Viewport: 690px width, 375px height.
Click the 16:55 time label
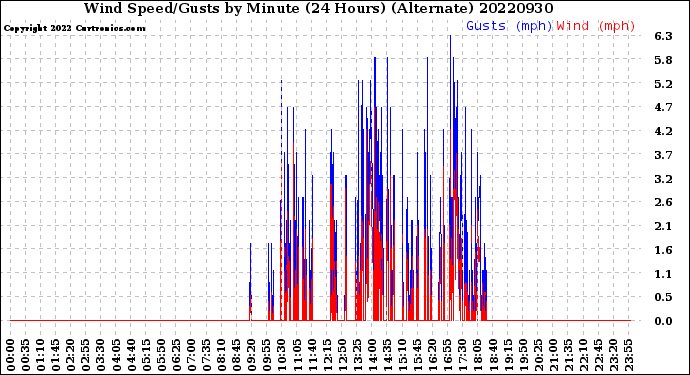447,355
